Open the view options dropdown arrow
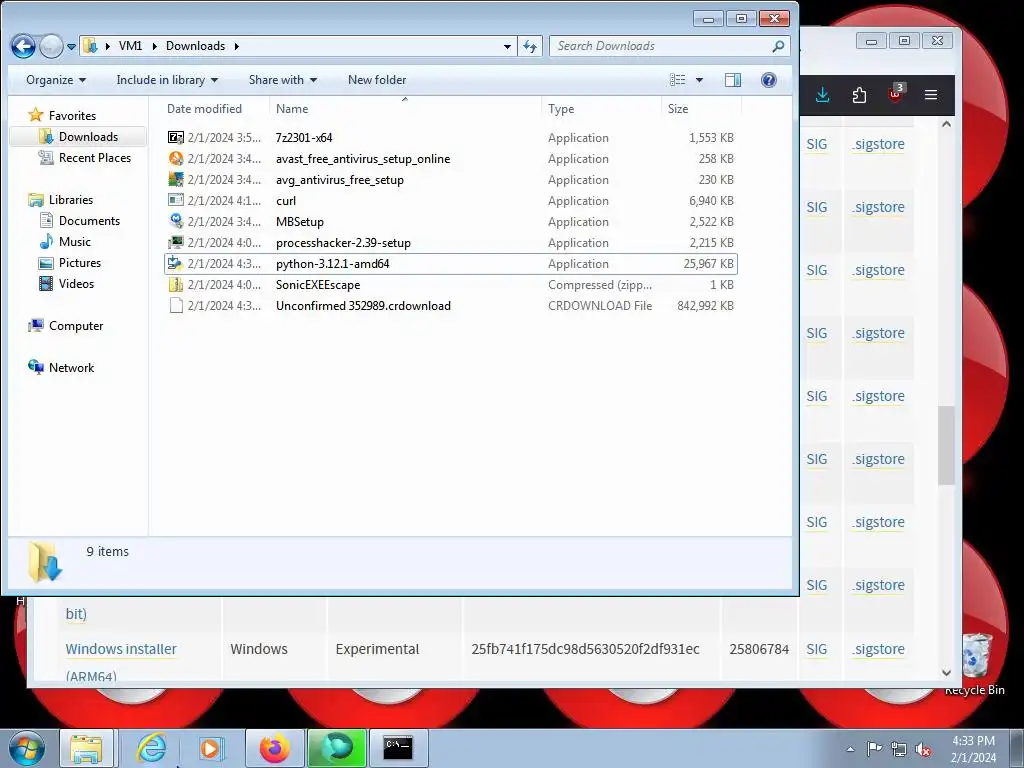 pos(699,80)
